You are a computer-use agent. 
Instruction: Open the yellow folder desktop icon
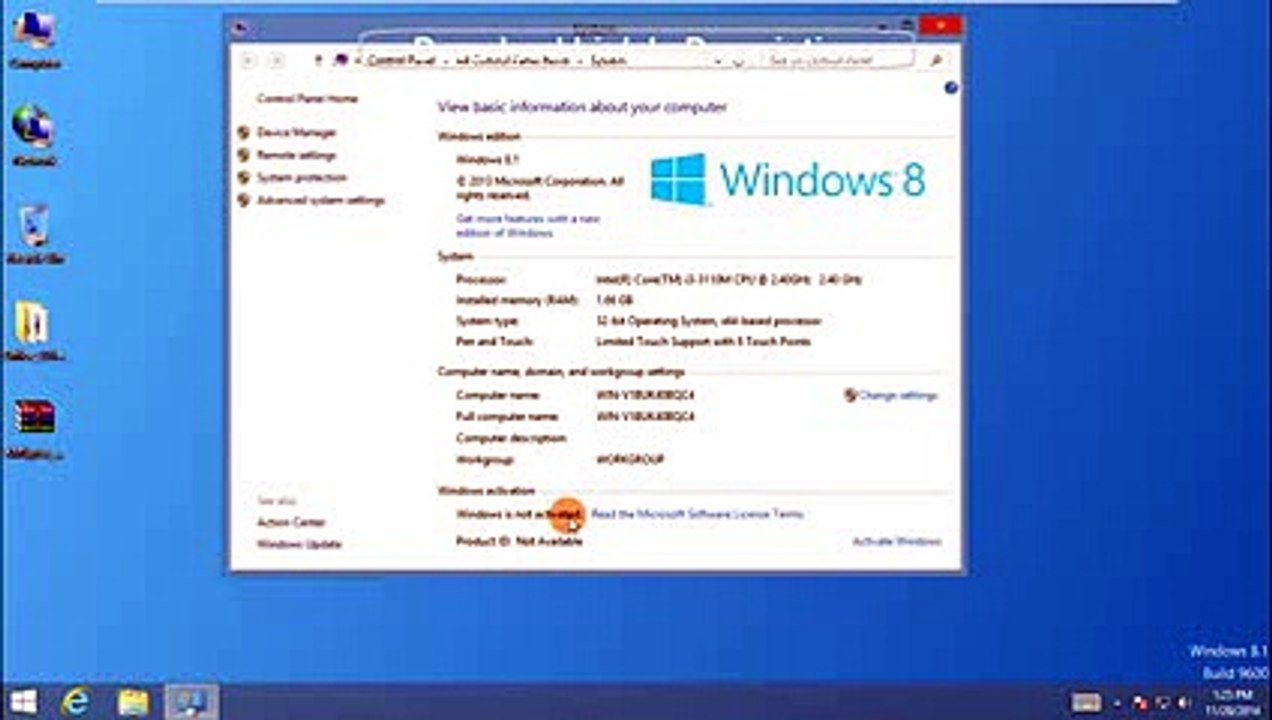tap(34, 330)
